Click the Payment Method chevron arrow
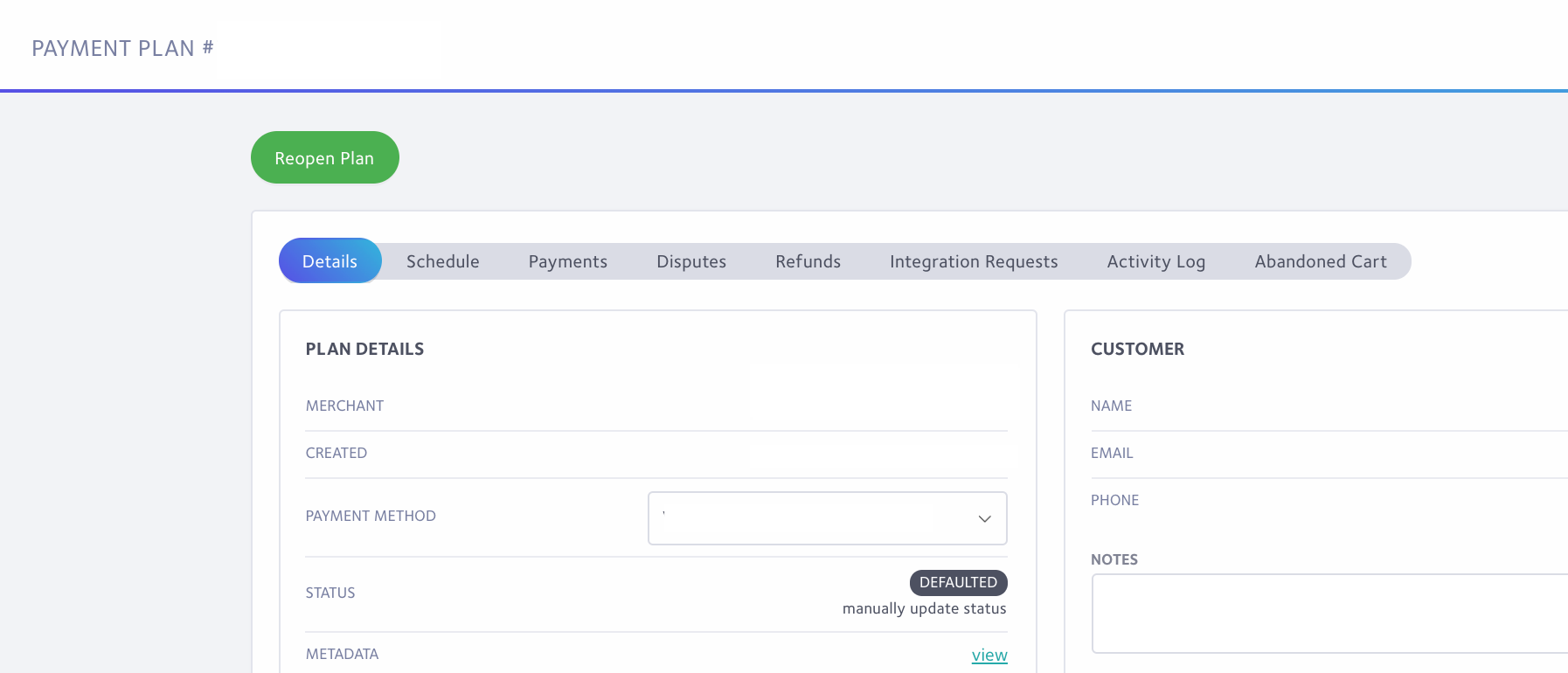 point(985,518)
